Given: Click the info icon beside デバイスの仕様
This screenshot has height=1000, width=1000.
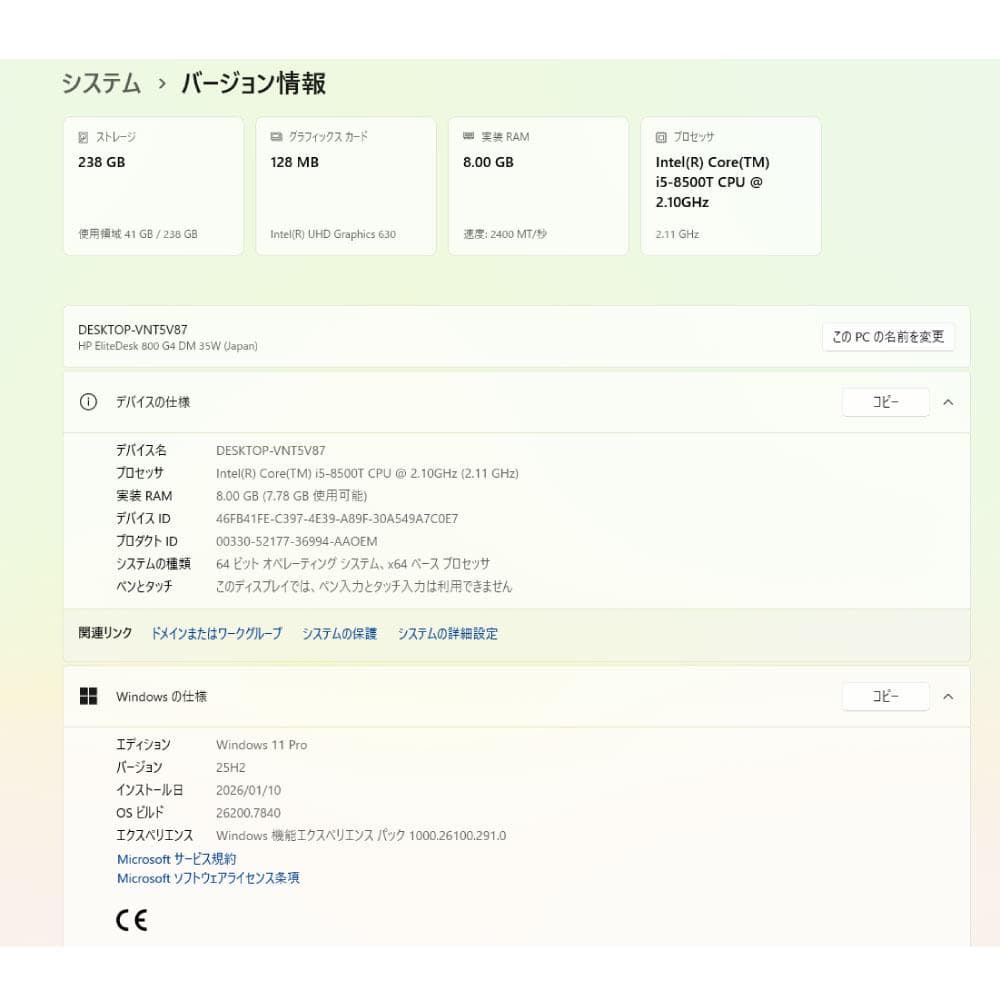Looking at the screenshot, I should click(90, 402).
